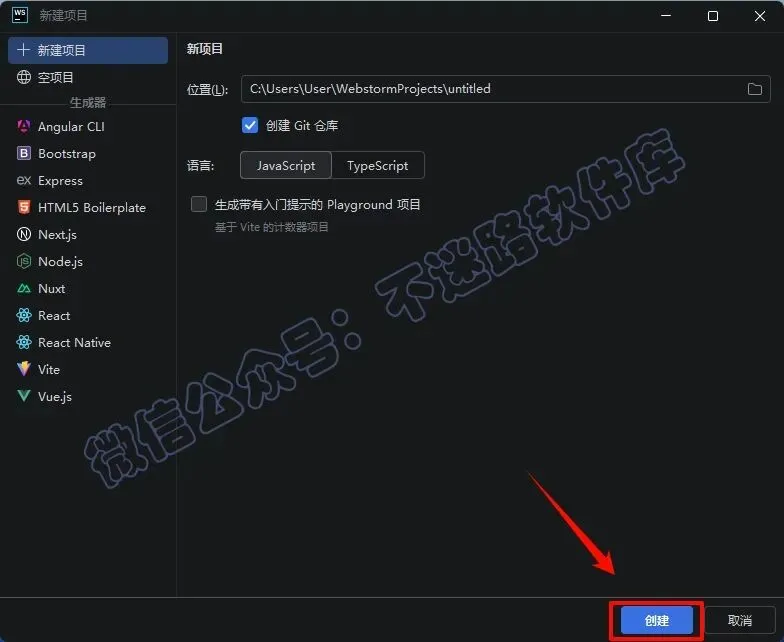Screen dimensions: 784x642
Task: Select the Node.js generator entry
Action: 88,262
